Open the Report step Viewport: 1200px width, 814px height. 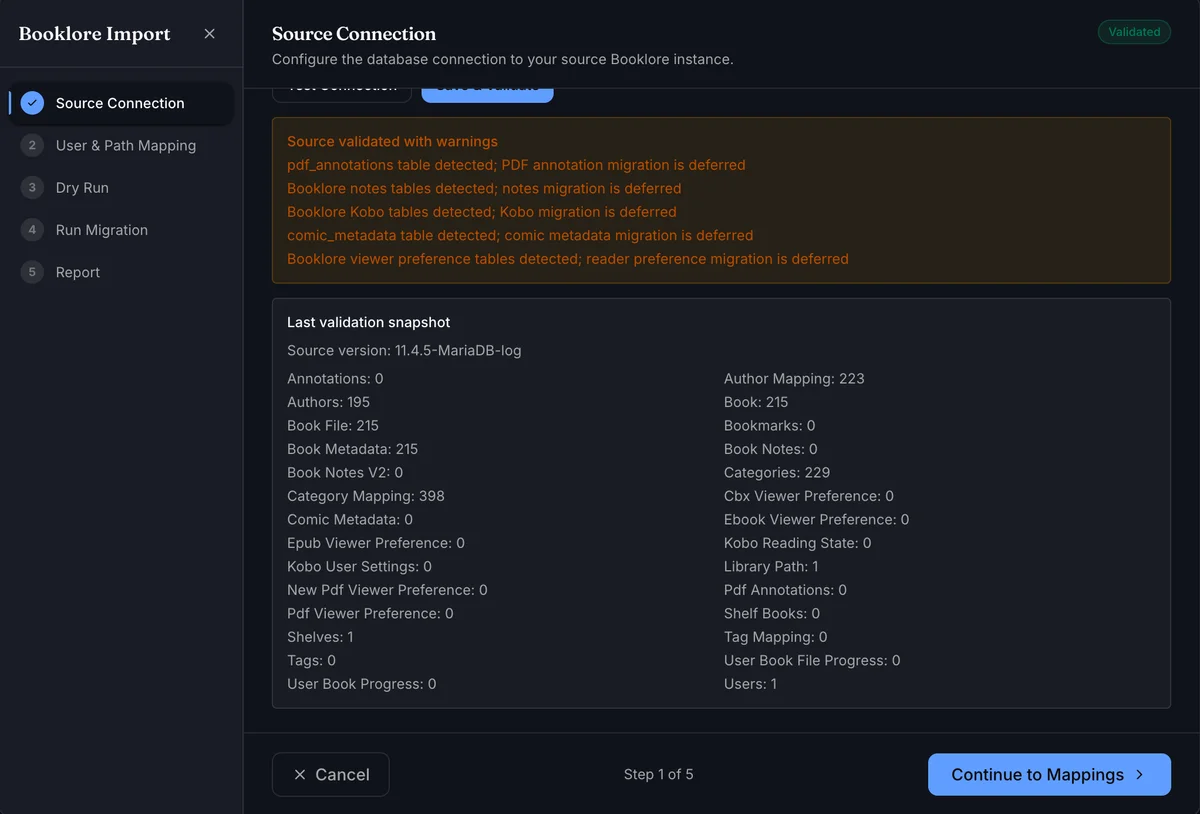(x=121, y=272)
